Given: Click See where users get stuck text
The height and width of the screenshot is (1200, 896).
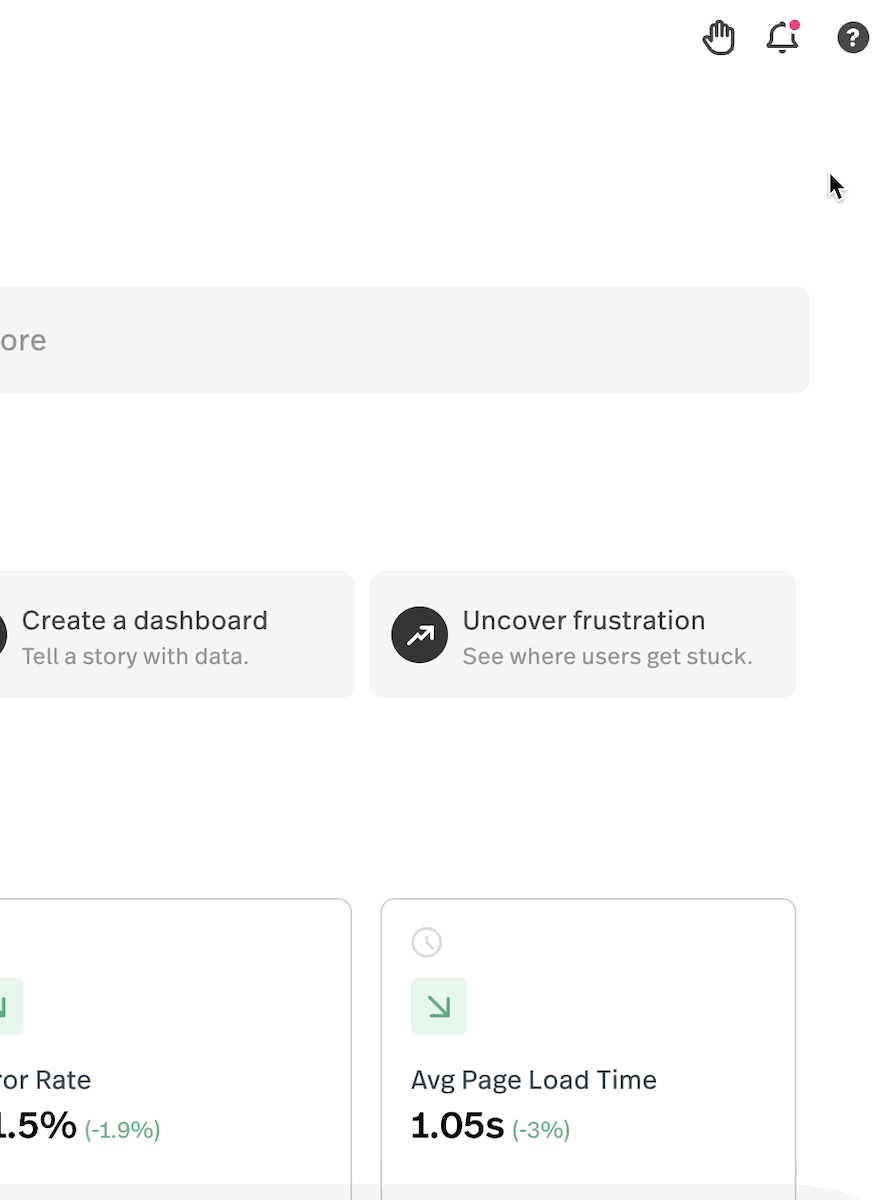Looking at the screenshot, I should [x=607, y=657].
